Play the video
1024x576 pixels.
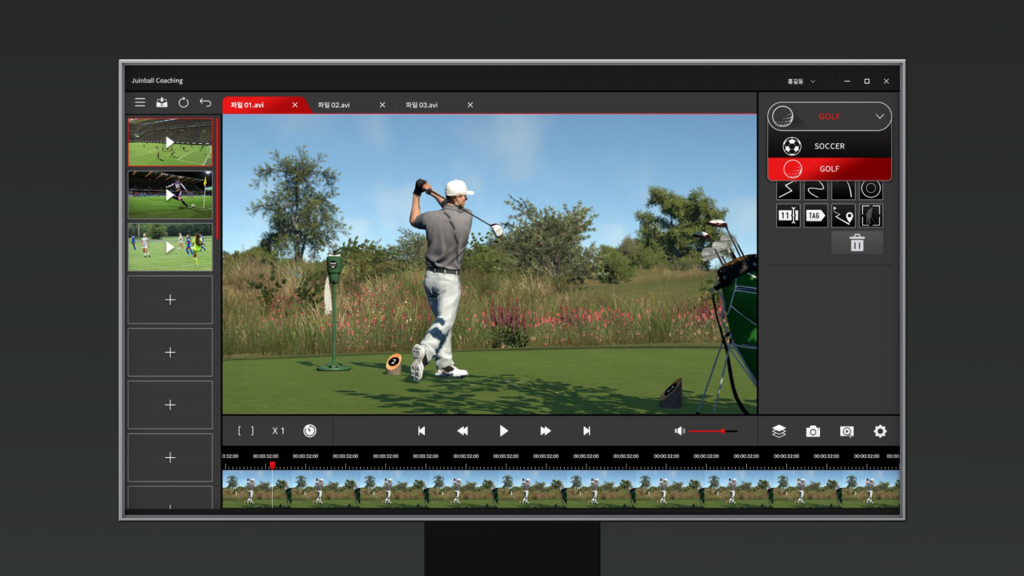click(504, 431)
